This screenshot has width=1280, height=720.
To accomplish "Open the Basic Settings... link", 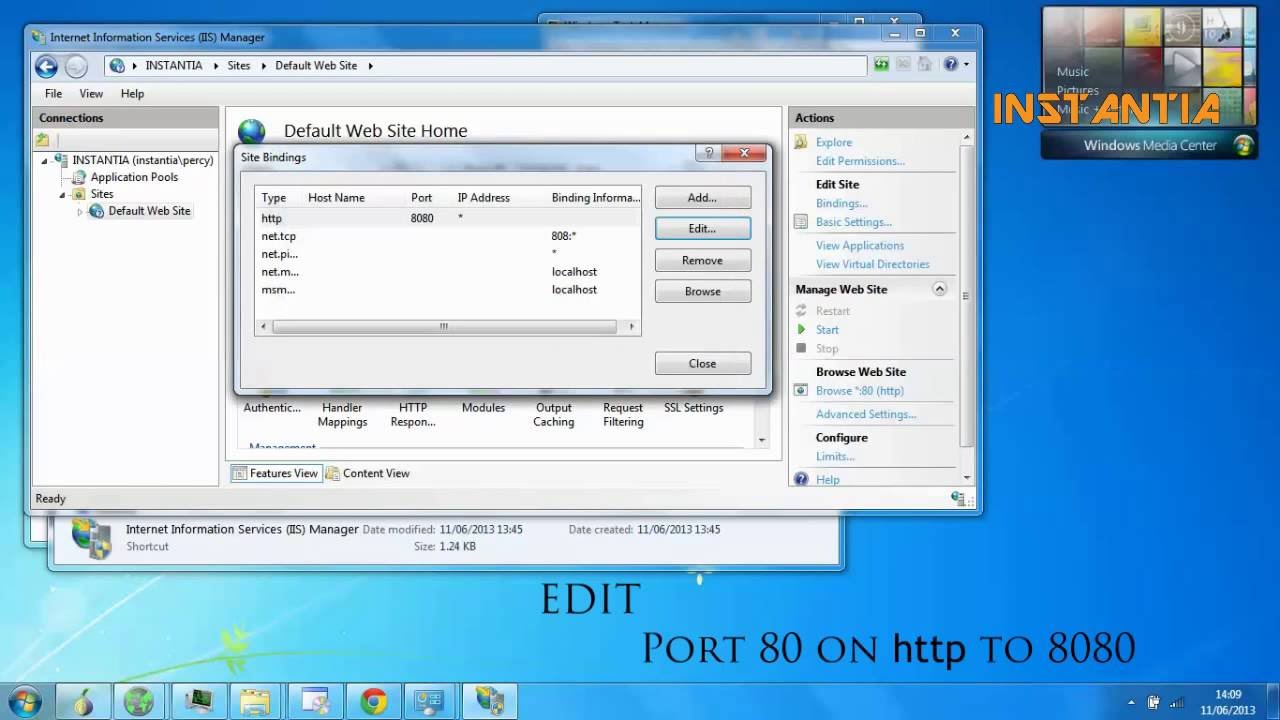I will click(853, 222).
